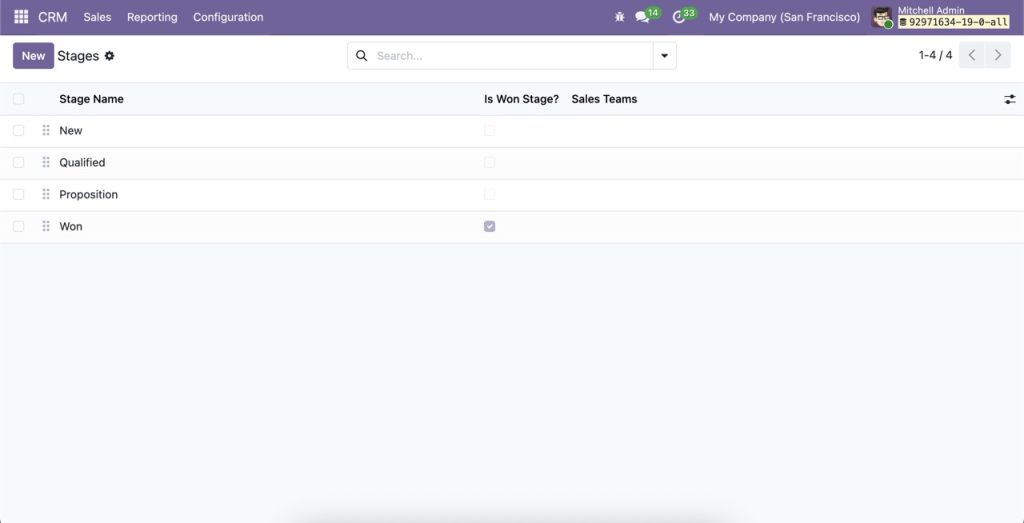The width and height of the screenshot is (1024, 523).
Task: Click Mitchell Admin user avatar
Action: pos(881,17)
